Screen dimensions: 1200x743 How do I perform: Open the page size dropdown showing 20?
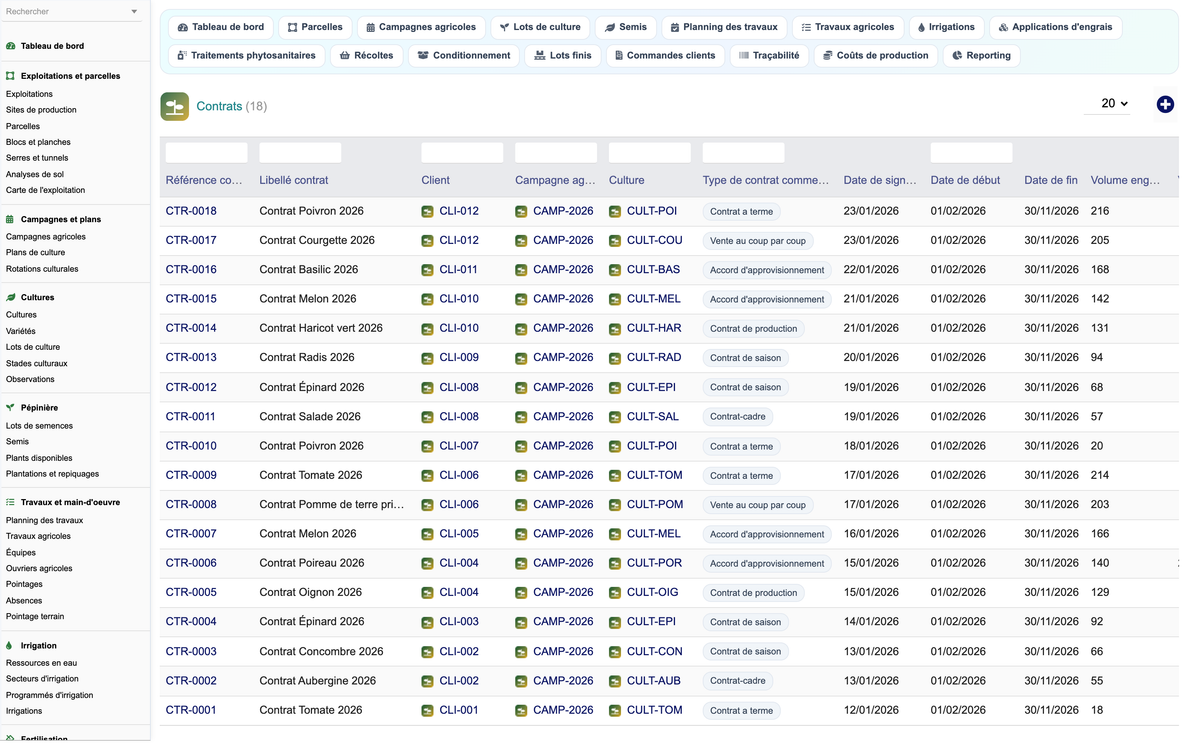[x=1108, y=103]
